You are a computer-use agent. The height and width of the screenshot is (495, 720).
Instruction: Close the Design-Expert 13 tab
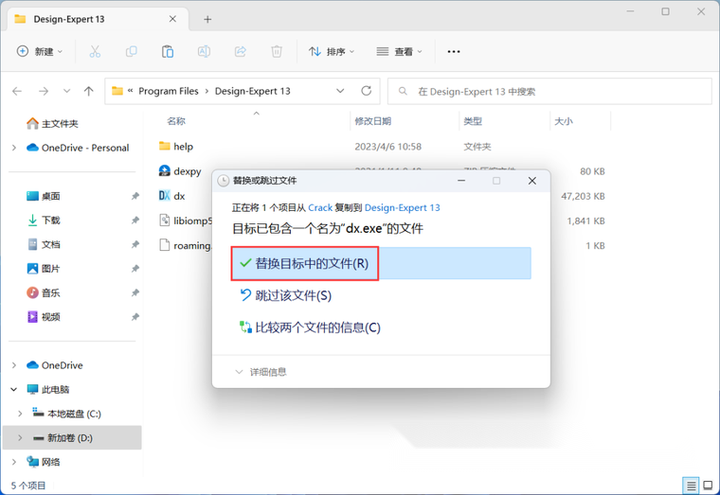(x=173, y=19)
